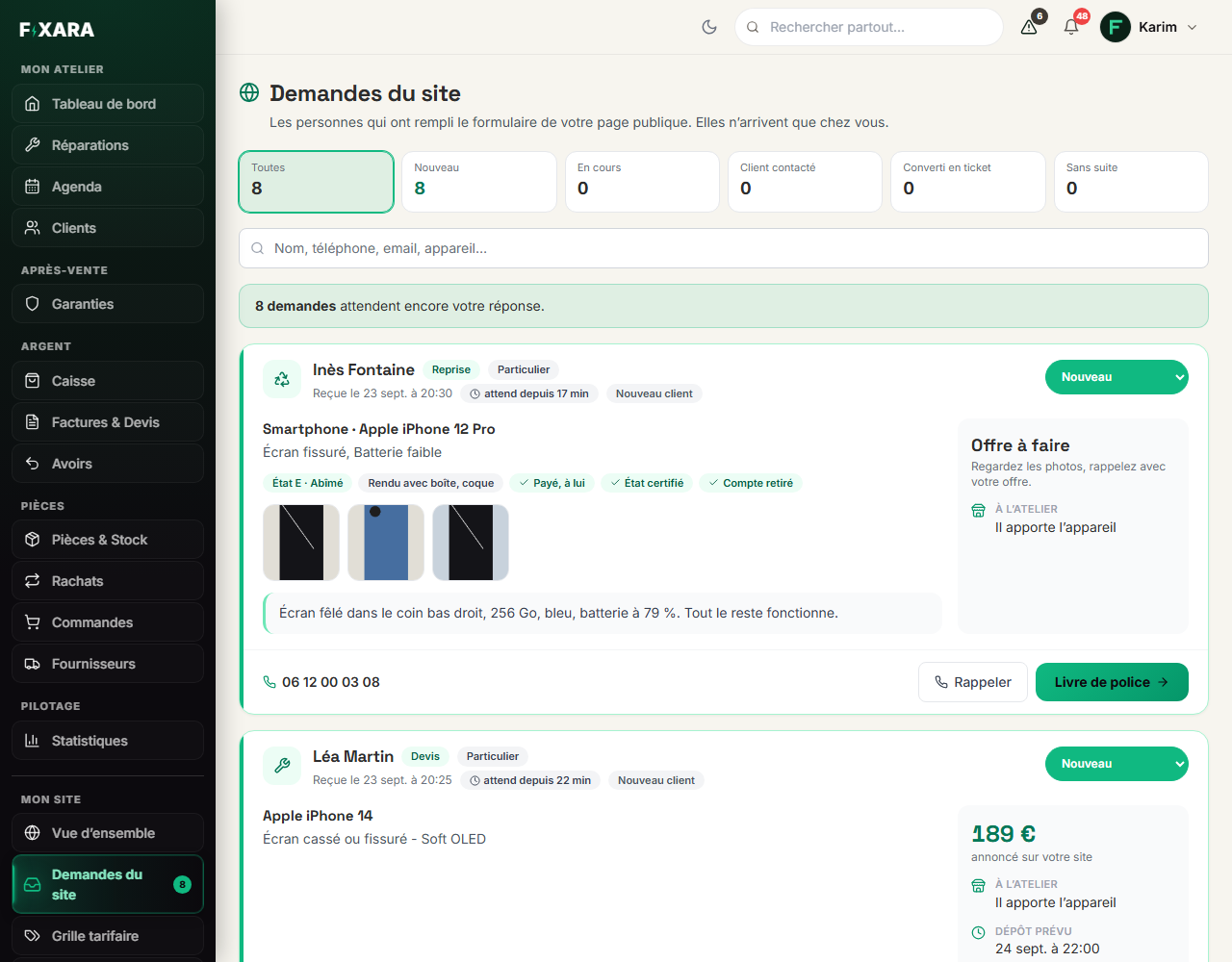Toggle dark mode moon icon
The height and width of the screenshot is (962, 1232).
(709, 27)
